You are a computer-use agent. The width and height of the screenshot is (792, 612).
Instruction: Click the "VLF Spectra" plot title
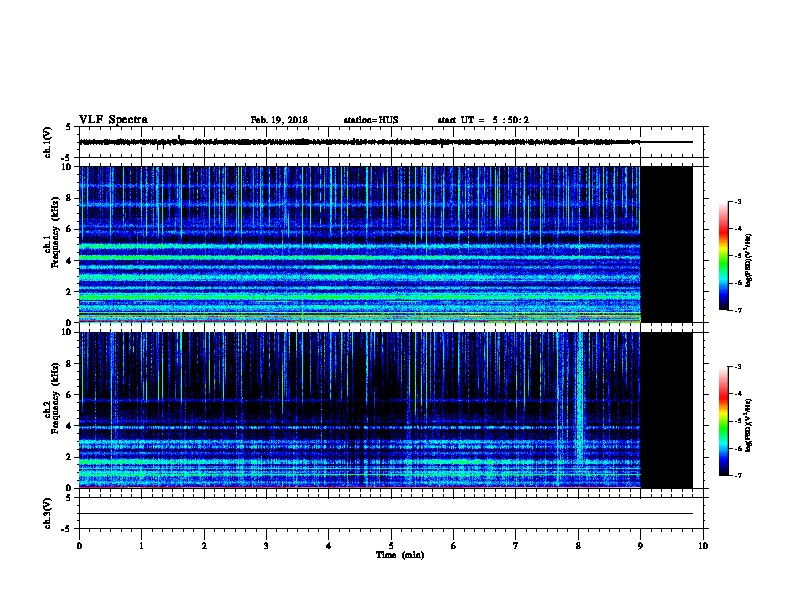(x=113, y=120)
